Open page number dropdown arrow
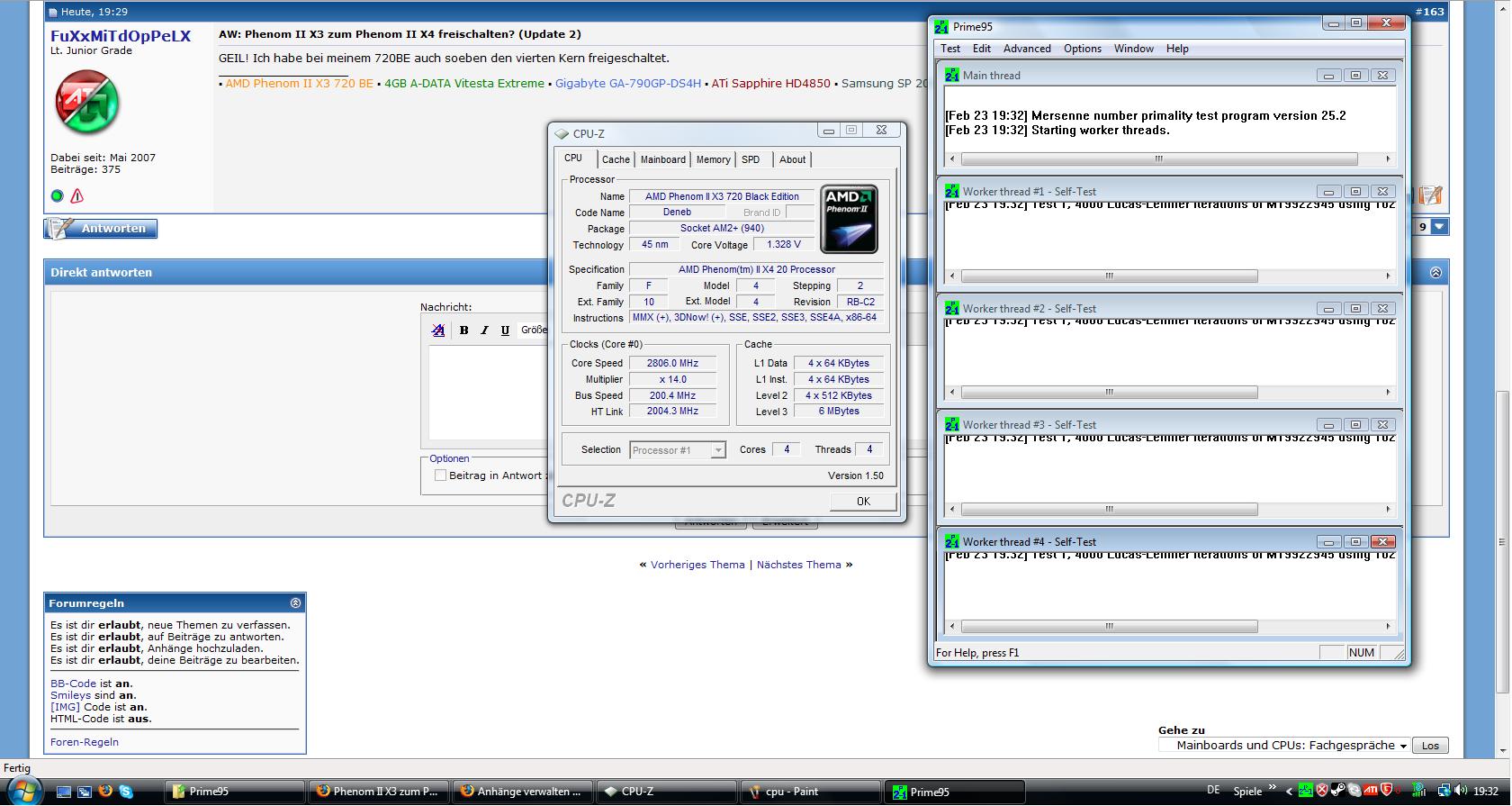 click(1439, 227)
